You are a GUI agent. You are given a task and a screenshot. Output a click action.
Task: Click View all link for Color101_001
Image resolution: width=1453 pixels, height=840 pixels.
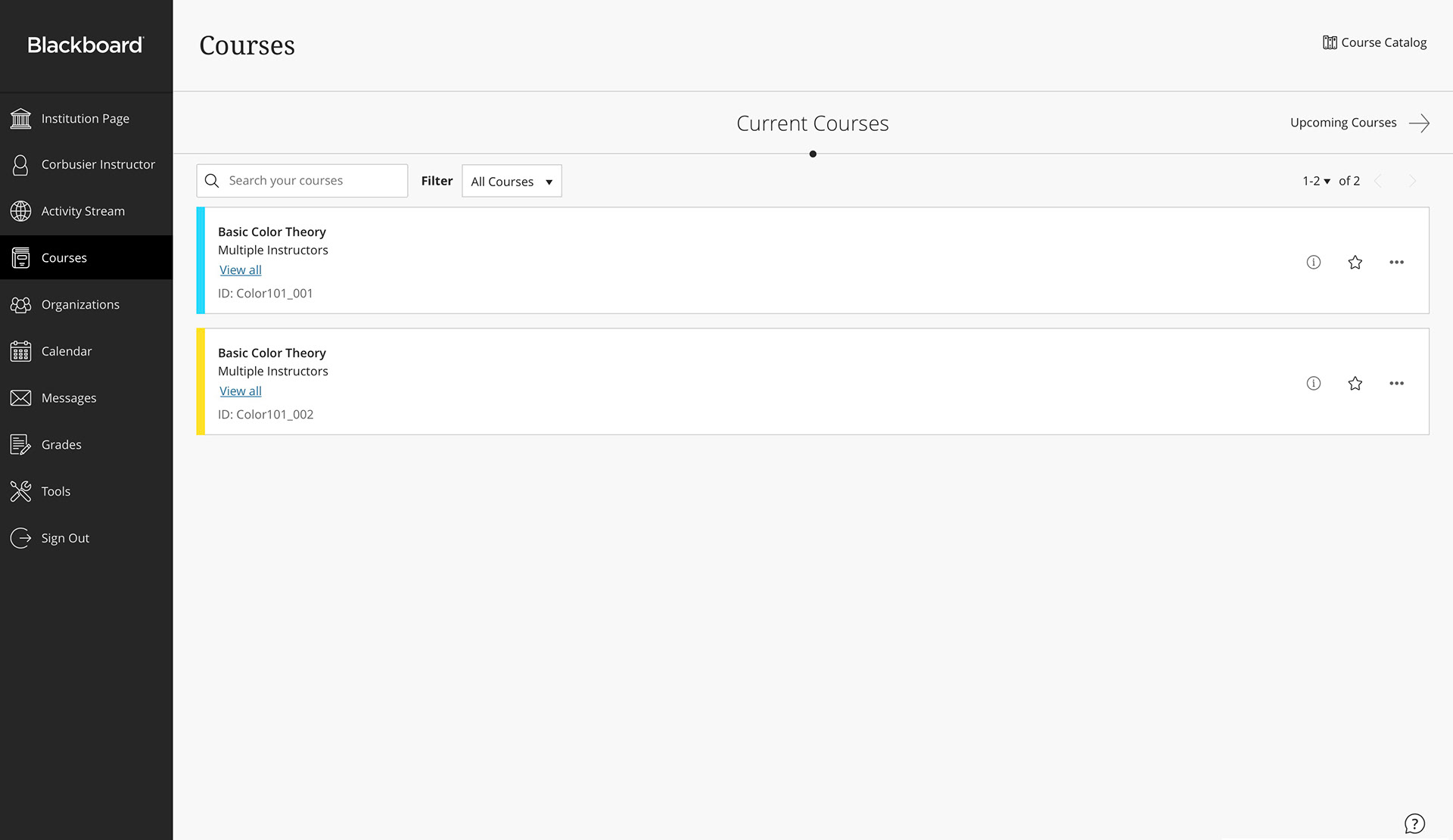tap(241, 270)
